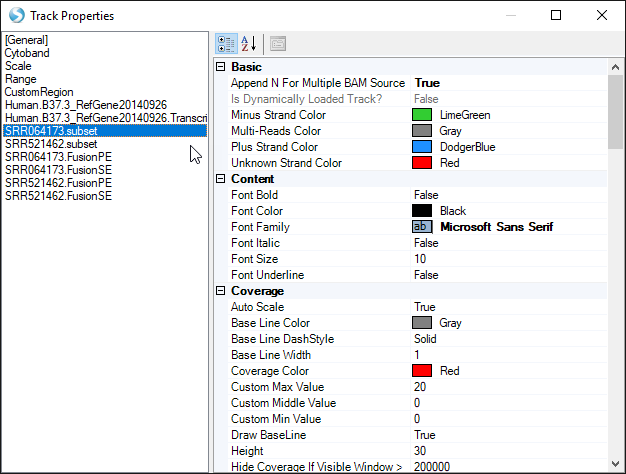Click Font Family Microsoft Sans Serif value
Screen dimensions: 626x474
[x=496, y=227]
